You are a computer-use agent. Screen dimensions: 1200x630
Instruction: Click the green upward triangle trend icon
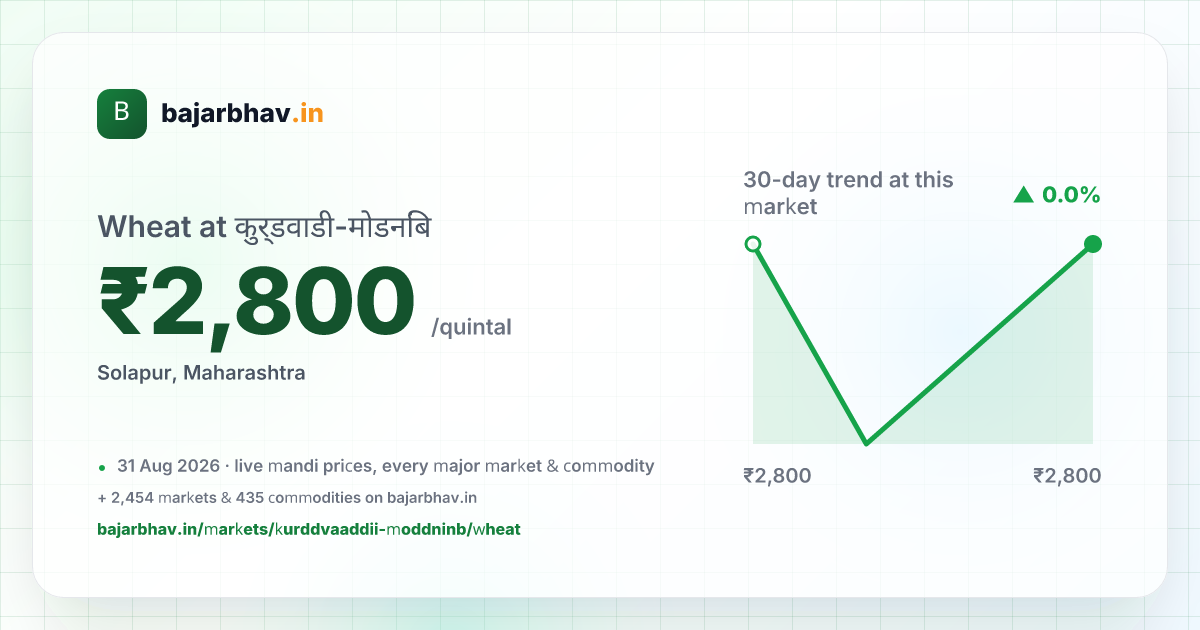[x=1022, y=195]
